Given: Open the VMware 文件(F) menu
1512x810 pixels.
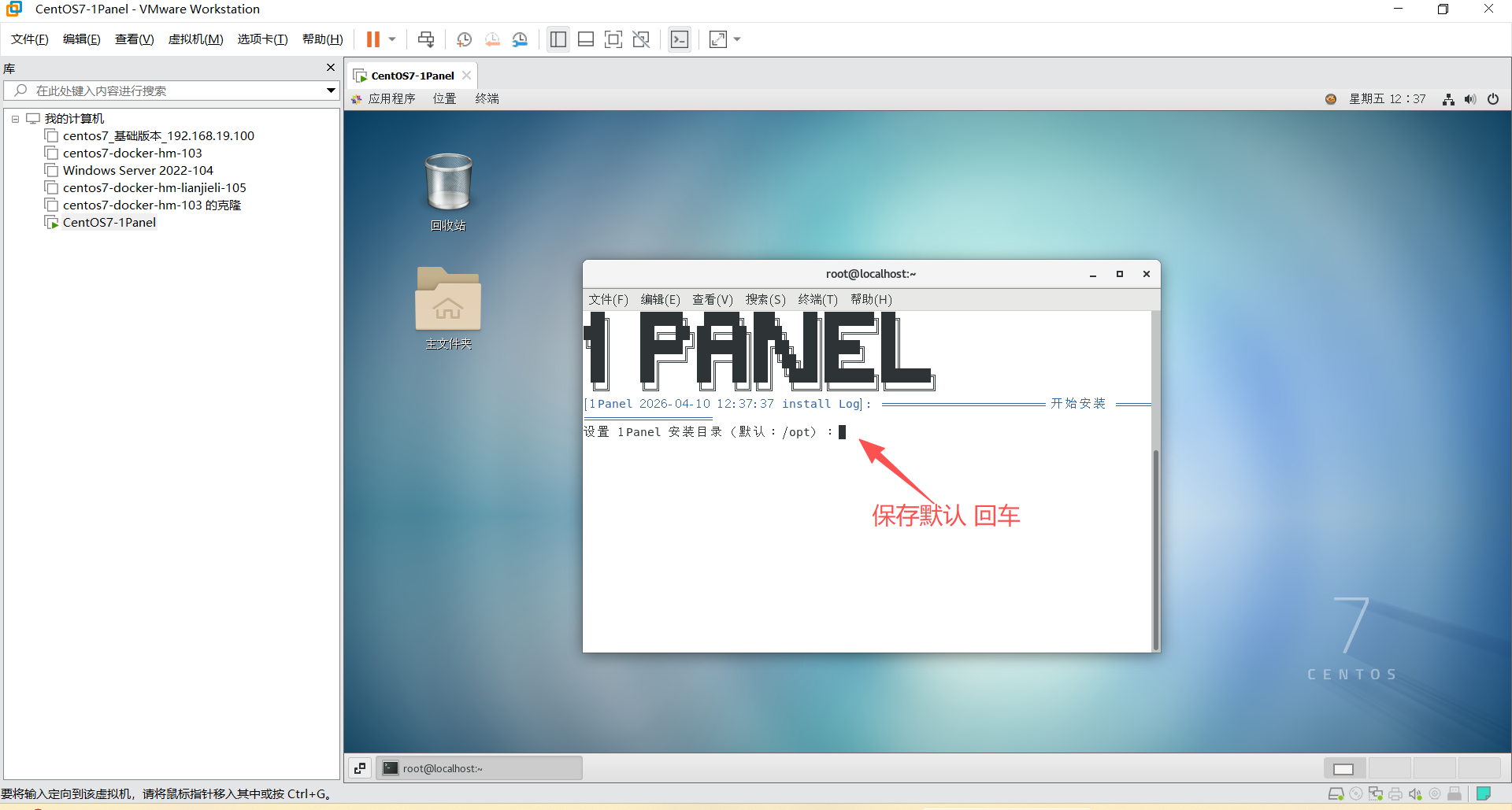Looking at the screenshot, I should tap(30, 39).
